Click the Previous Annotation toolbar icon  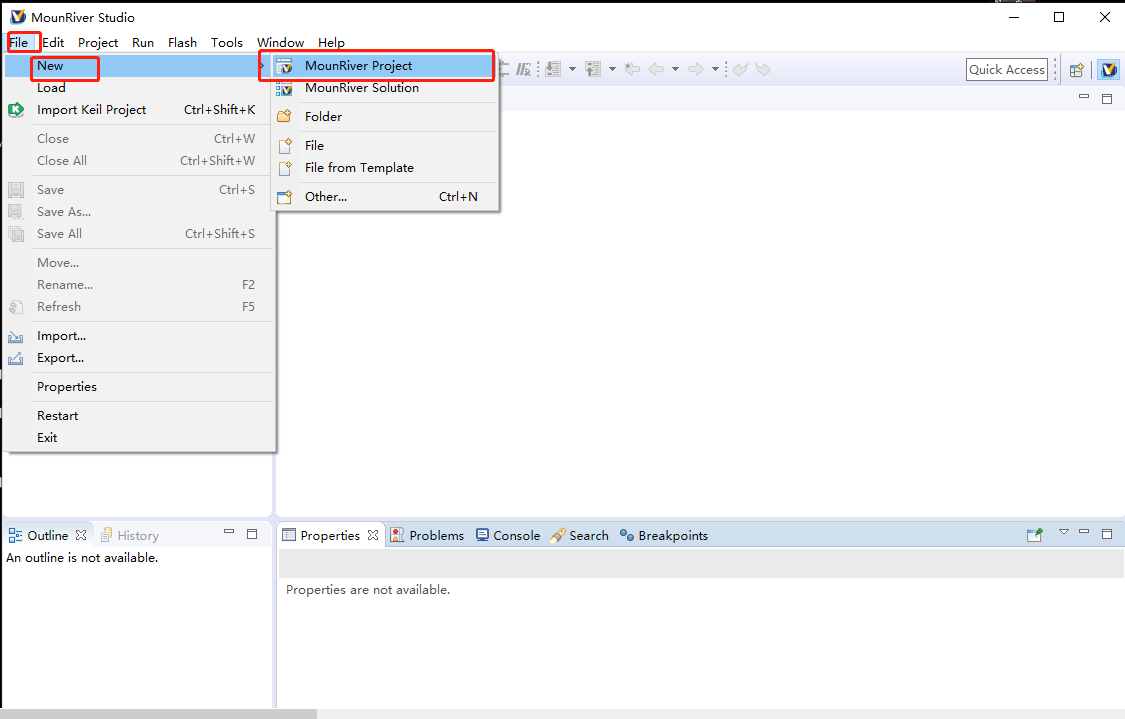pos(593,69)
